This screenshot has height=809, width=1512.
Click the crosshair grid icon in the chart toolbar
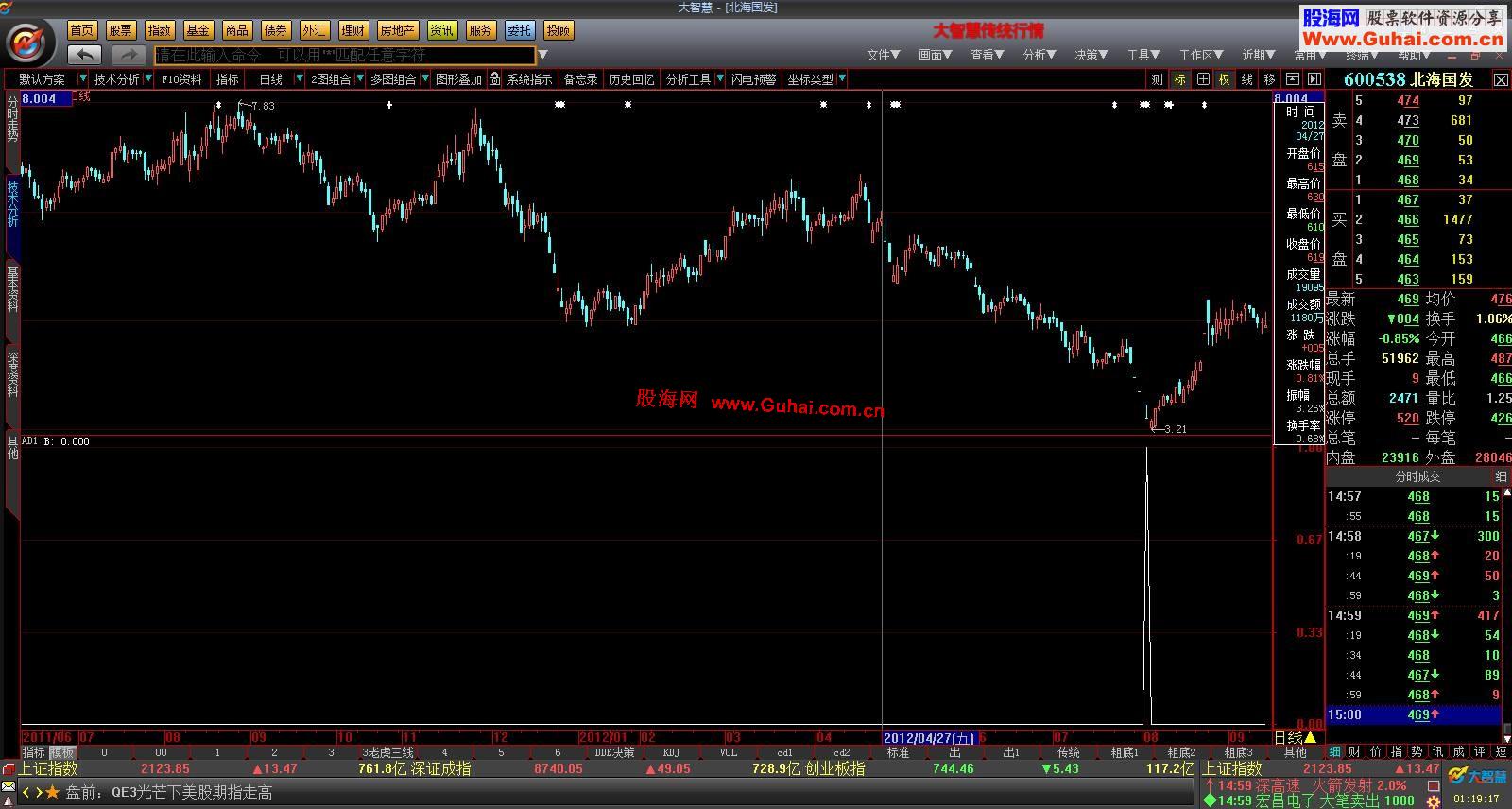point(1203,79)
